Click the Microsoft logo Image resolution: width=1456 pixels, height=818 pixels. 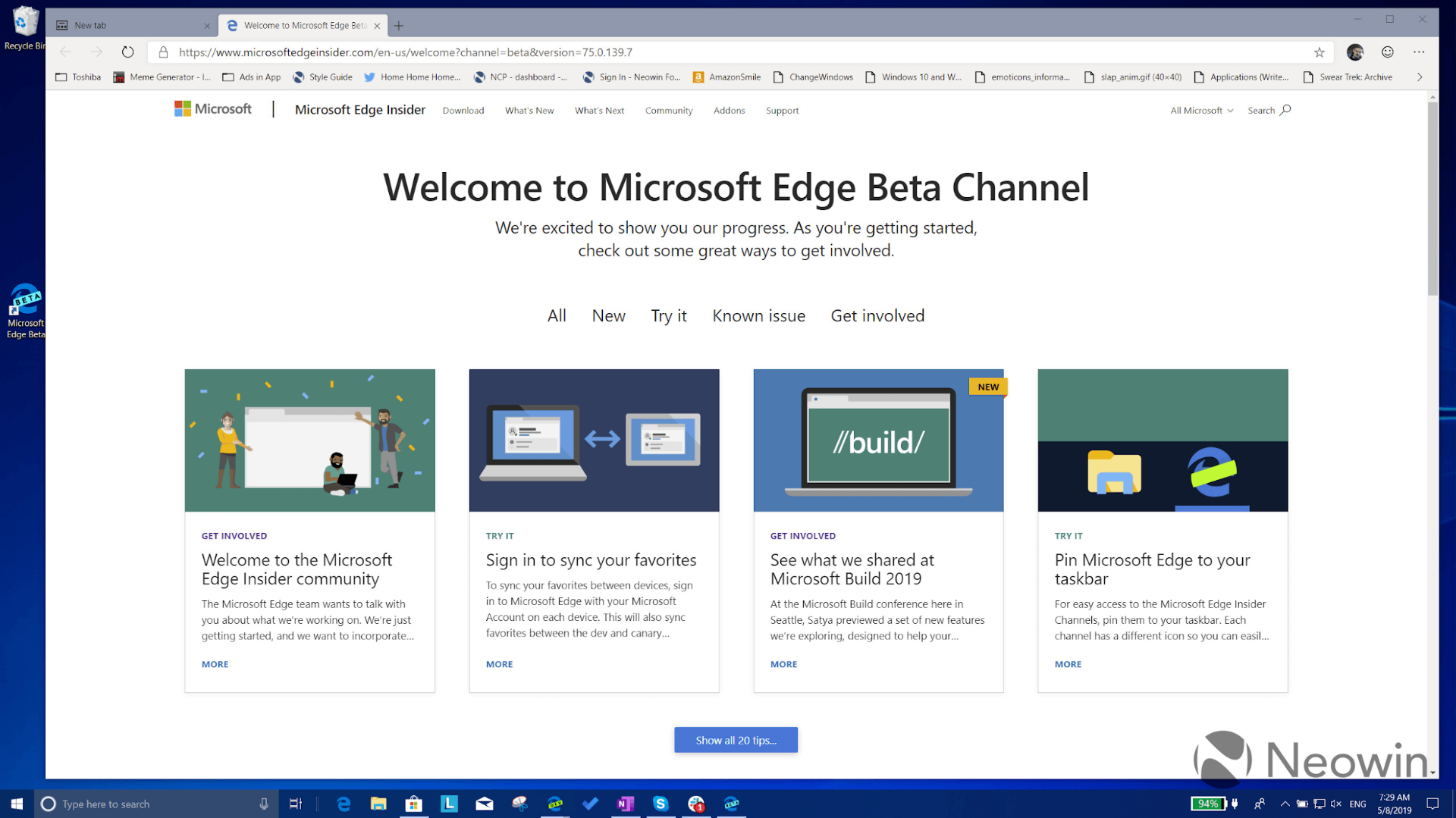coord(213,109)
